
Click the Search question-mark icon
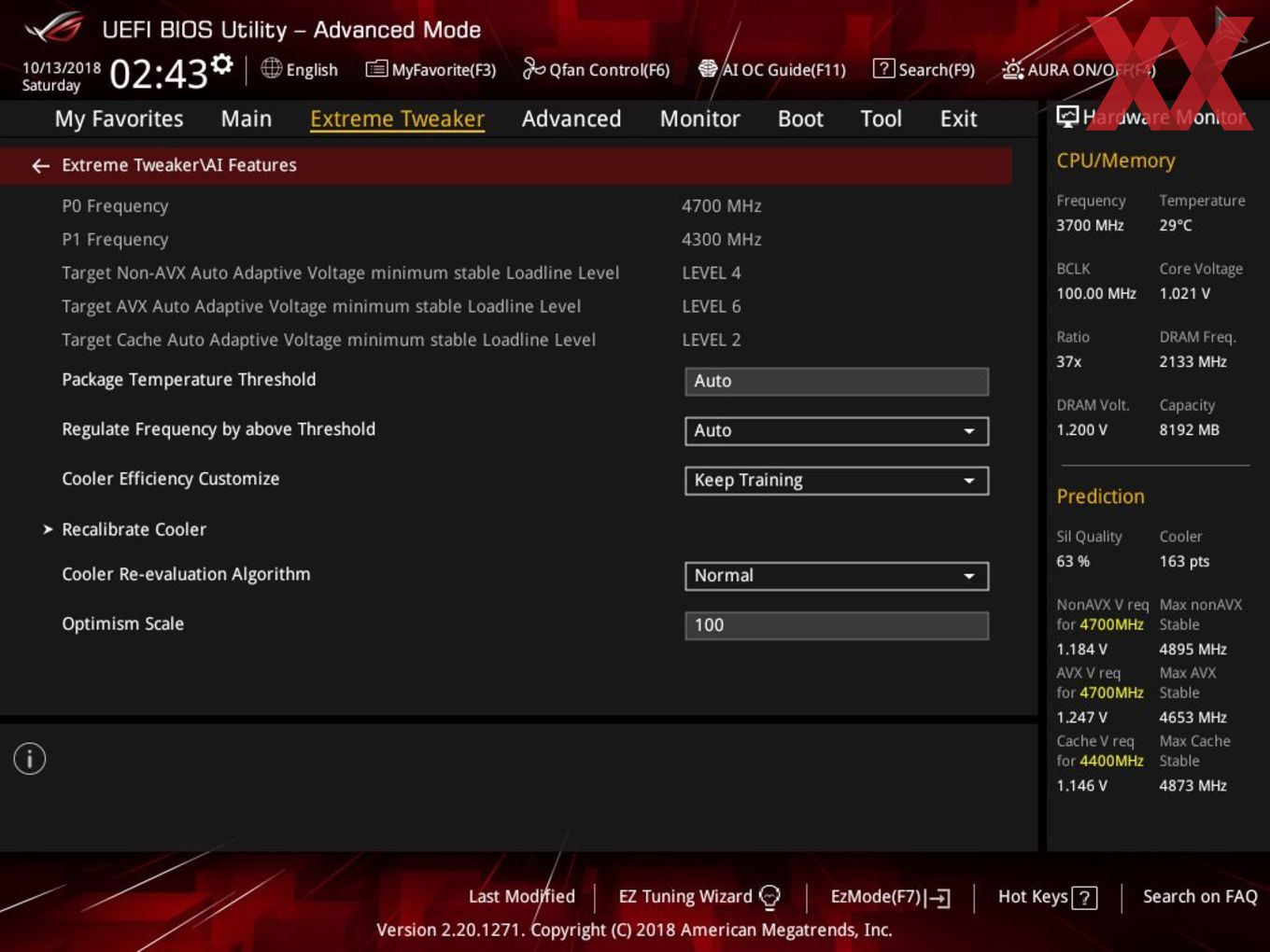click(883, 69)
